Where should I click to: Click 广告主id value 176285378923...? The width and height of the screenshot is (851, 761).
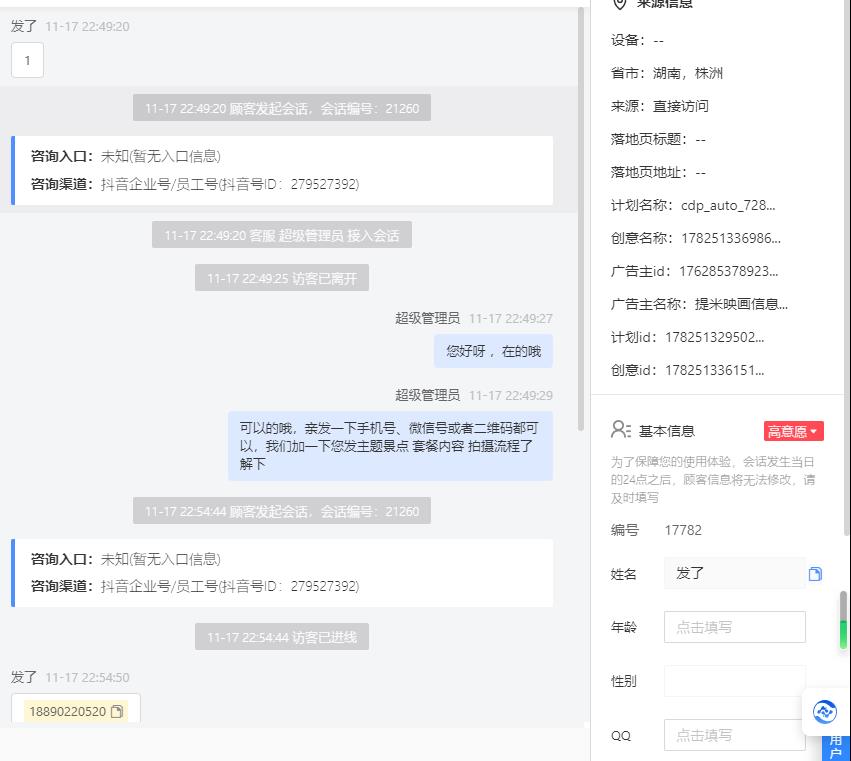point(728,271)
